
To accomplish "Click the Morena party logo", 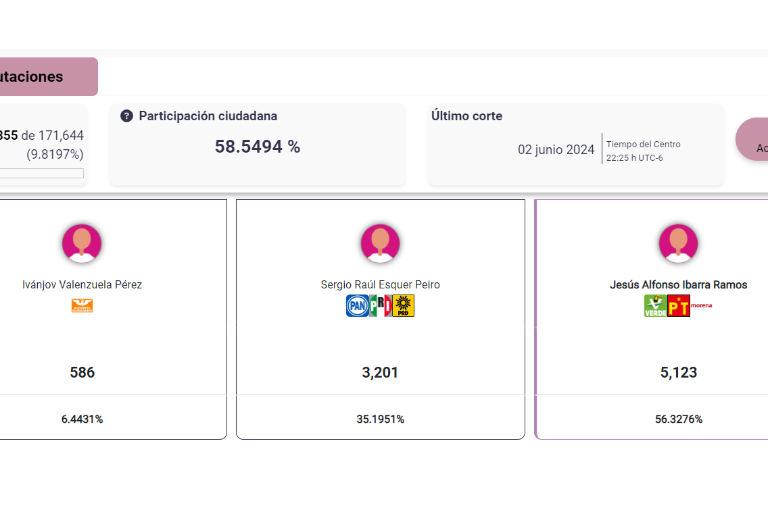I will pos(702,304).
